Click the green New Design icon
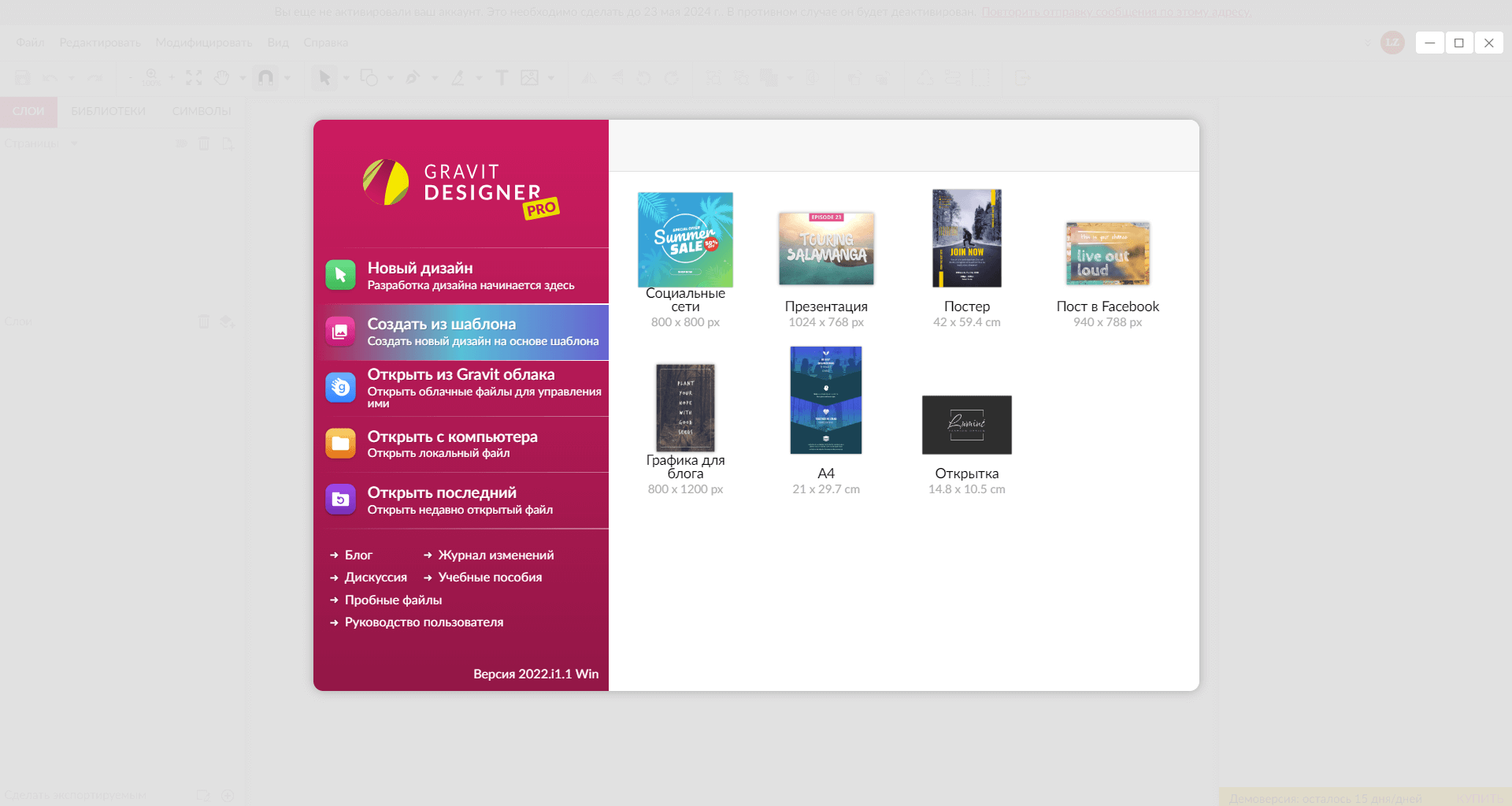 point(340,275)
